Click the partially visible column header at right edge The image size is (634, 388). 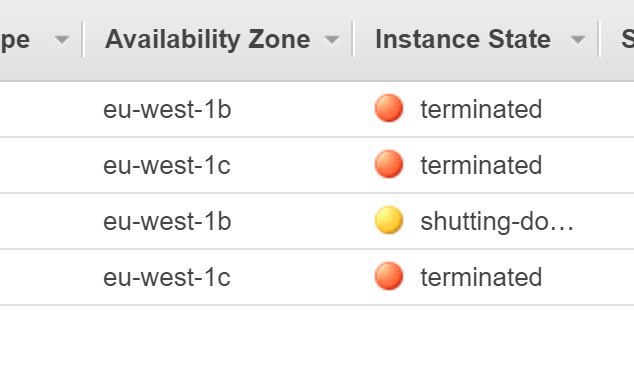628,39
